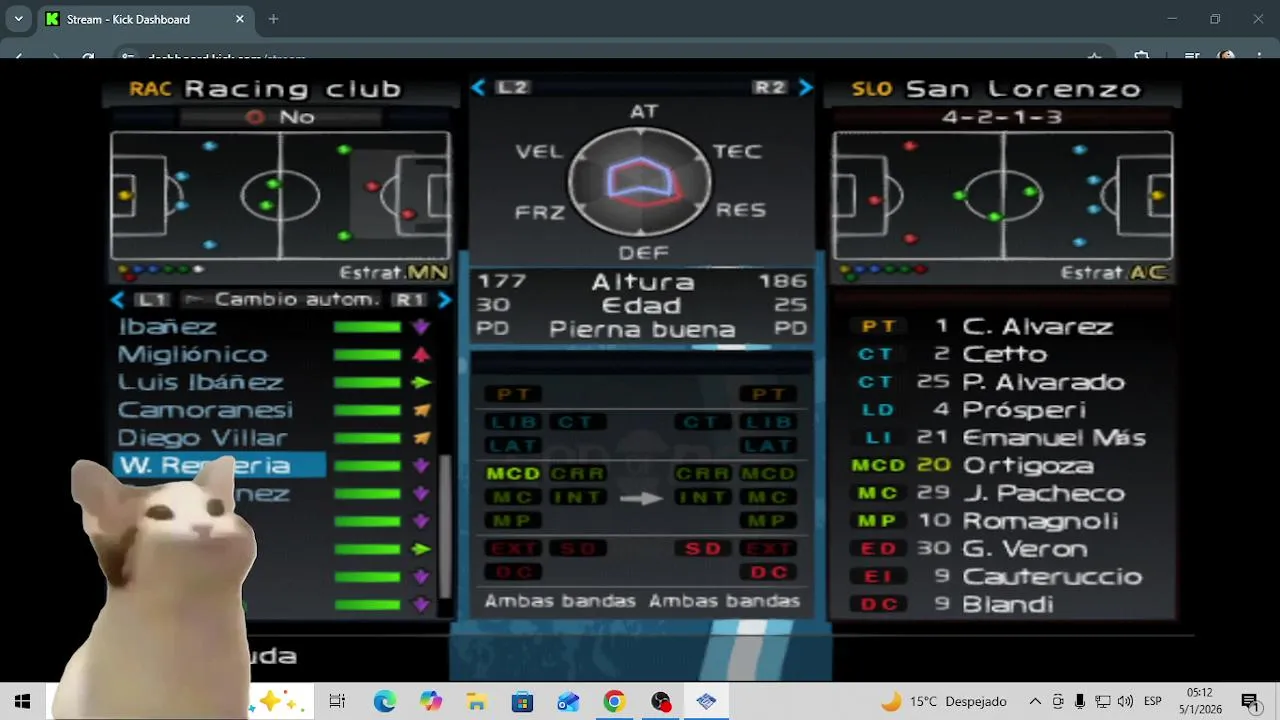Viewport: 1280px width, 720px height.
Task: Click the red up arrow beside Migliónico
Action: pos(421,354)
